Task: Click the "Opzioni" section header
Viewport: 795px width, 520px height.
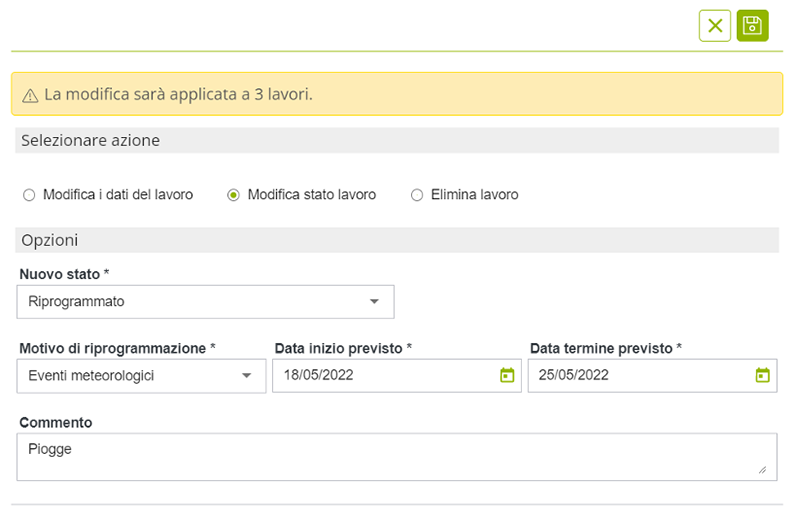Action: coord(50,240)
